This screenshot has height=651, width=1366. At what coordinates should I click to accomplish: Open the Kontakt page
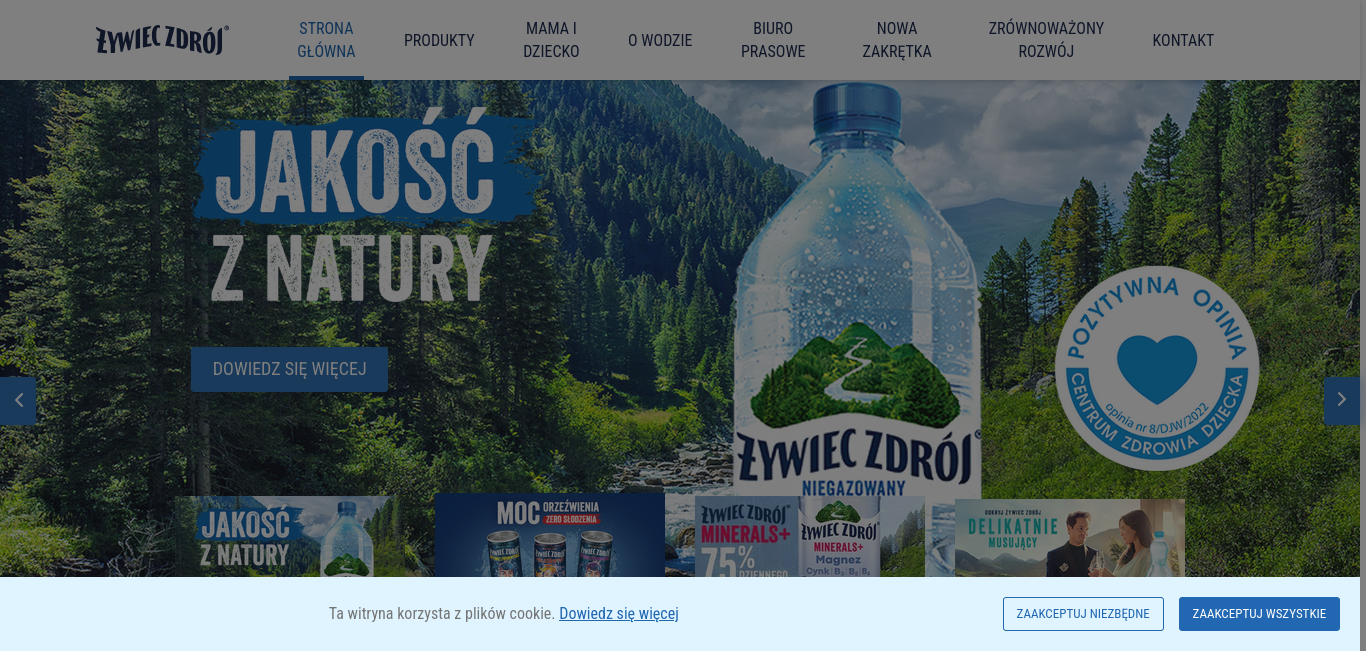tap(1183, 40)
